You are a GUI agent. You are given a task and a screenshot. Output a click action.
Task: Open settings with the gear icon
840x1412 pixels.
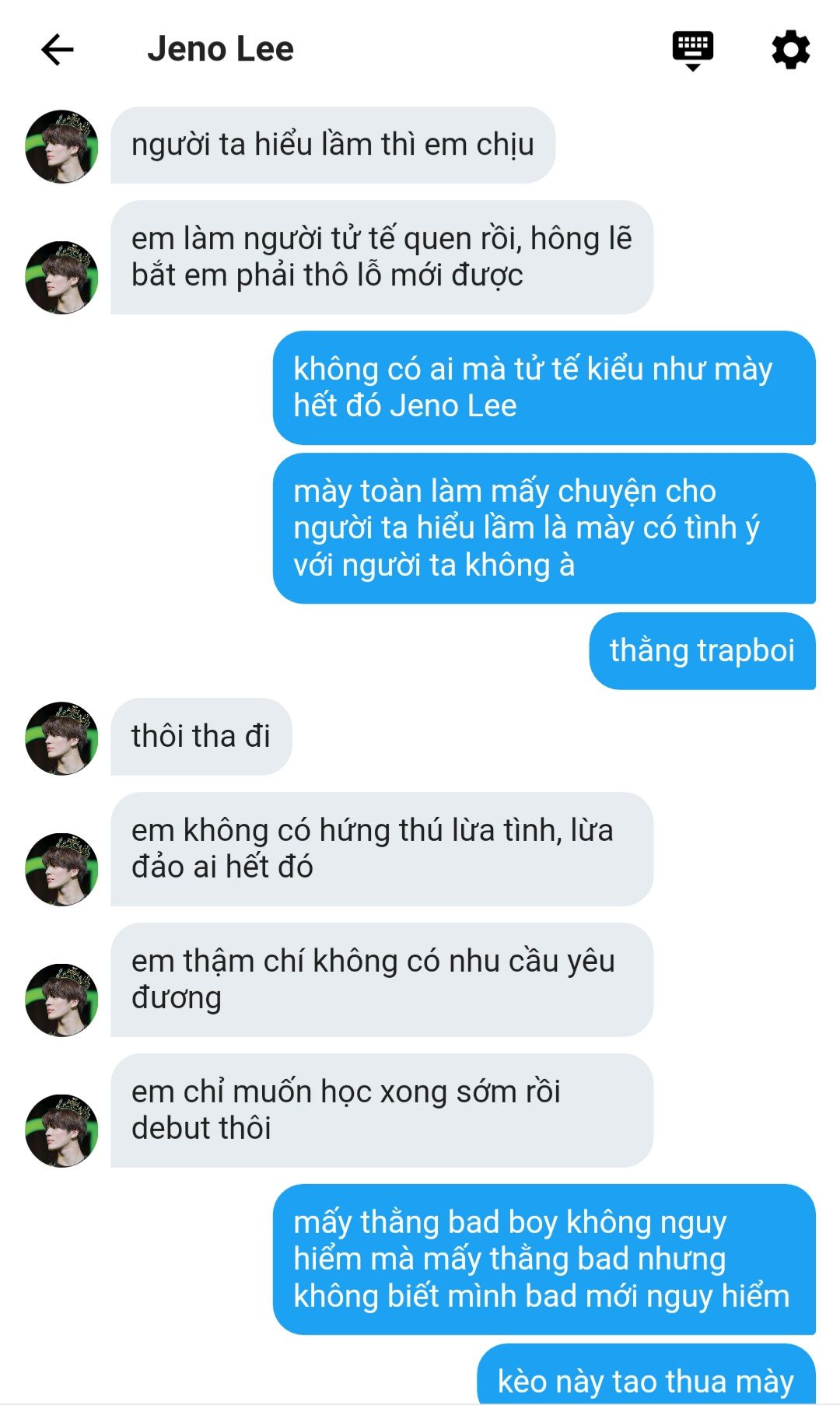coord(790,50)
